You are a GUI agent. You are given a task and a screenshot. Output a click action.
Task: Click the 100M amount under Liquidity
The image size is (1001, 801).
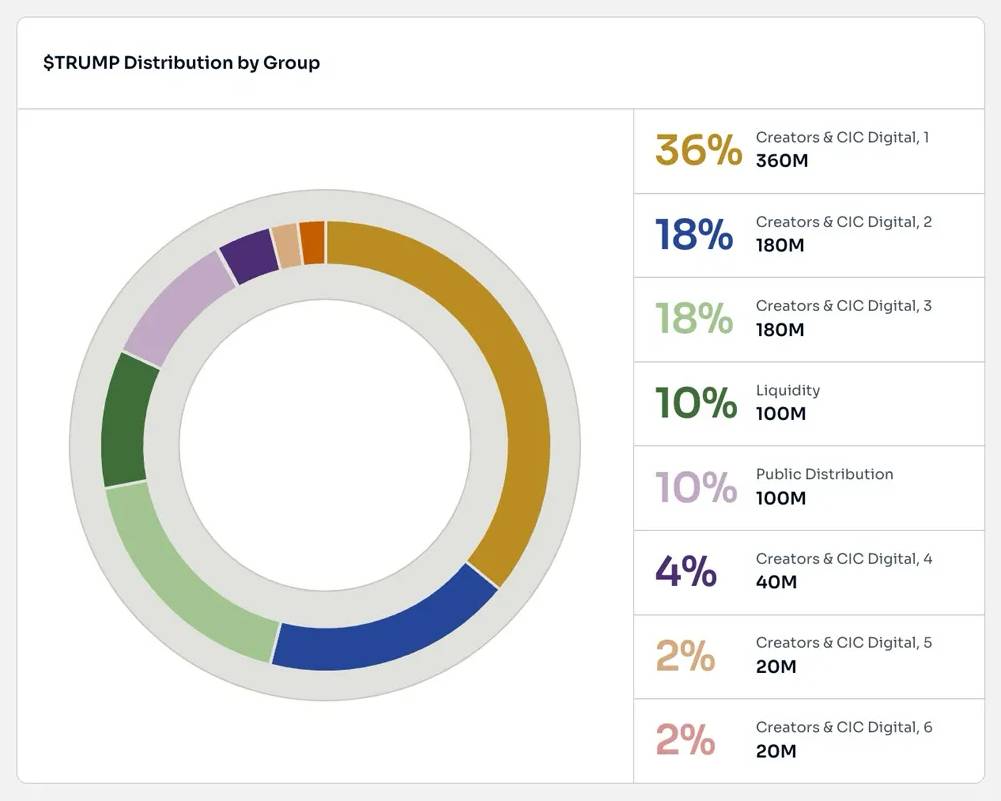pos(781,414)
